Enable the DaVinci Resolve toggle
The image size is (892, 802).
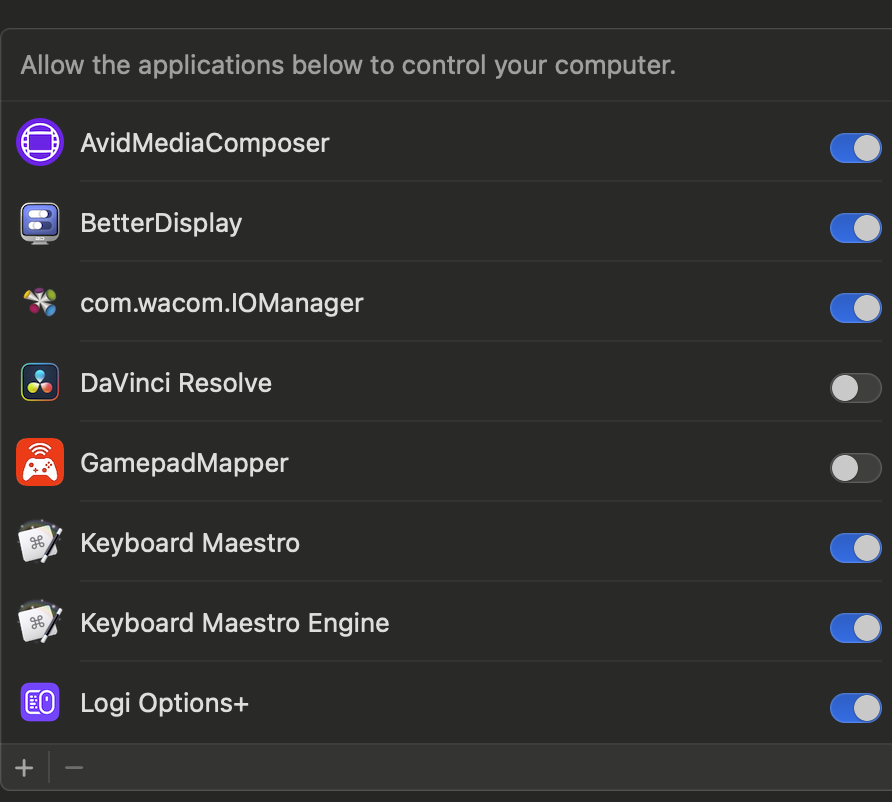[x=856, y=388]
